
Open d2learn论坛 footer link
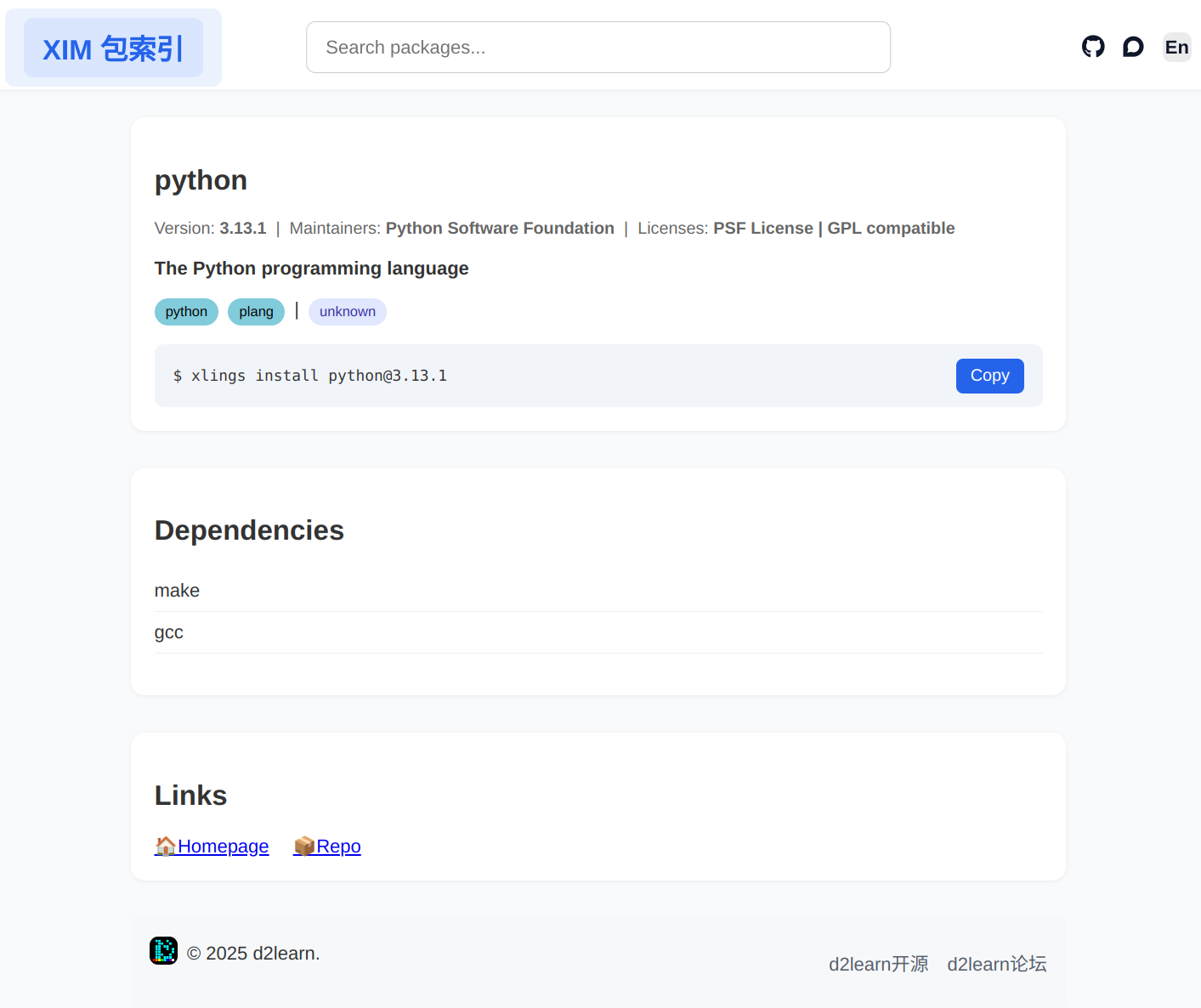click(x=997, y=964)
